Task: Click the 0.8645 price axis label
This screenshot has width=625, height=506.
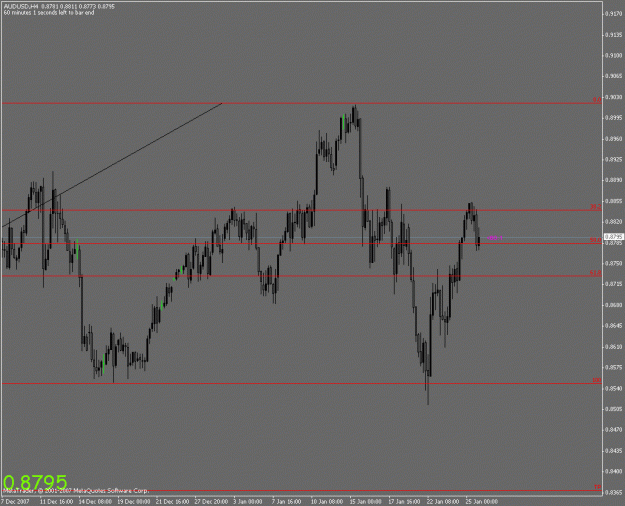Action: pyautogui.click(x=614, y=326)
